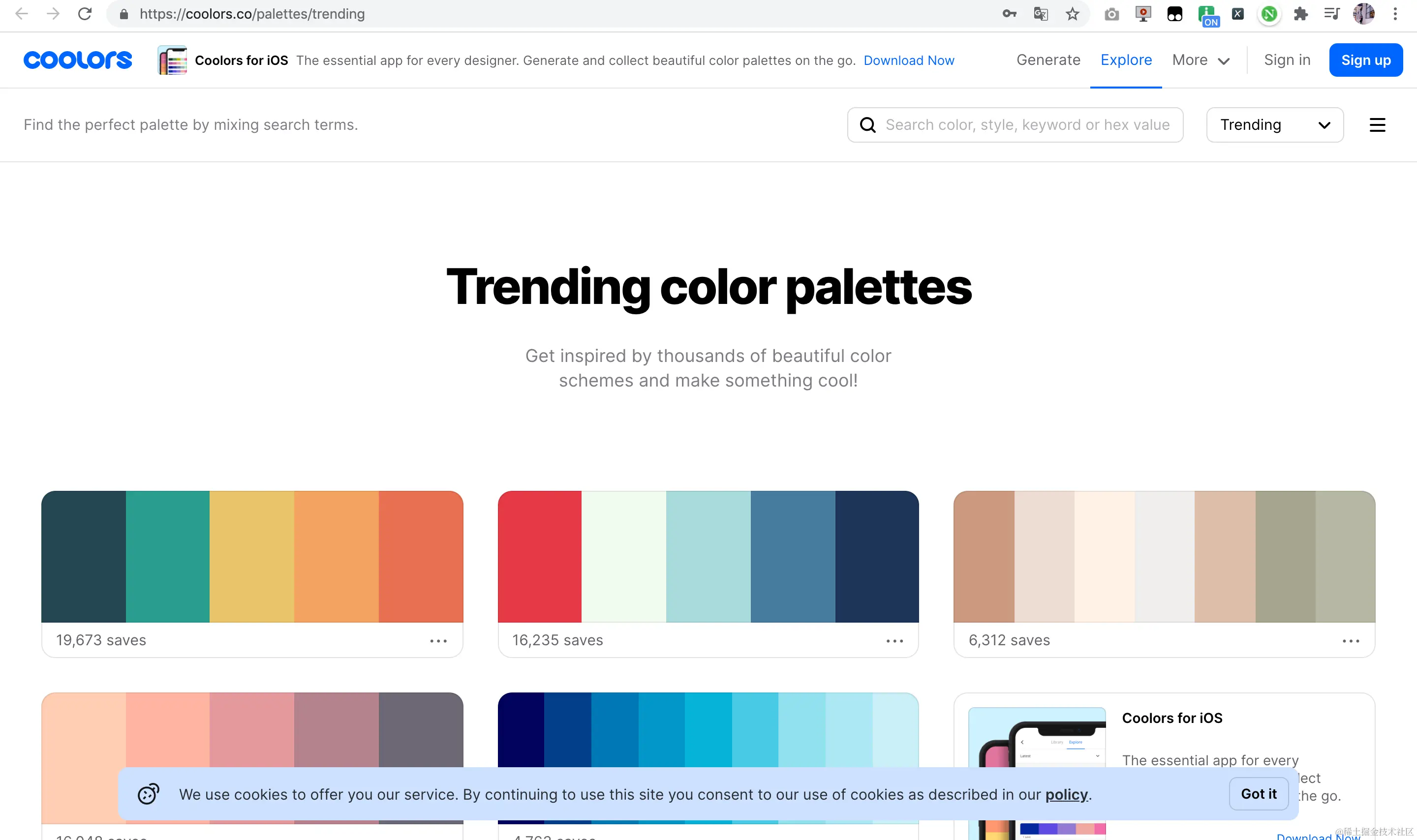Click the Coolors for iOS app icon
Image resolution: width=1417 pixels, height=840 pixels.
pos(172,60)
